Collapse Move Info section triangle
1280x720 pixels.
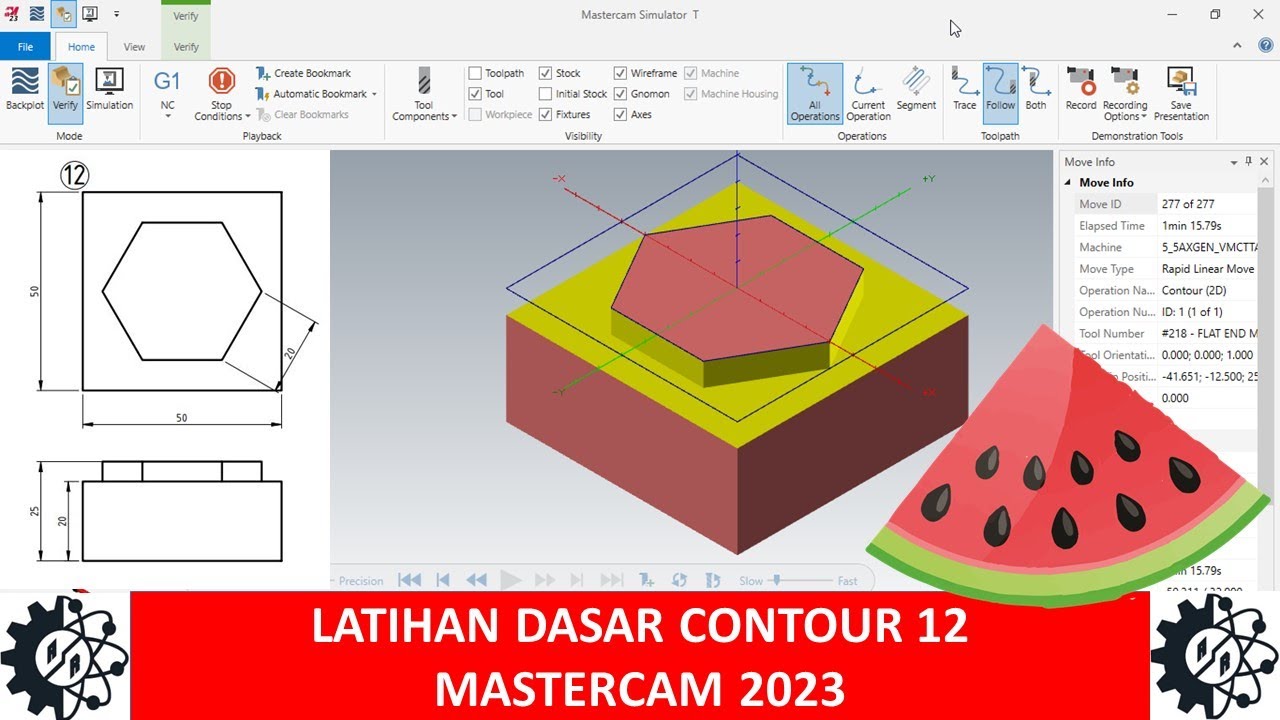[x=1068, y=183]
